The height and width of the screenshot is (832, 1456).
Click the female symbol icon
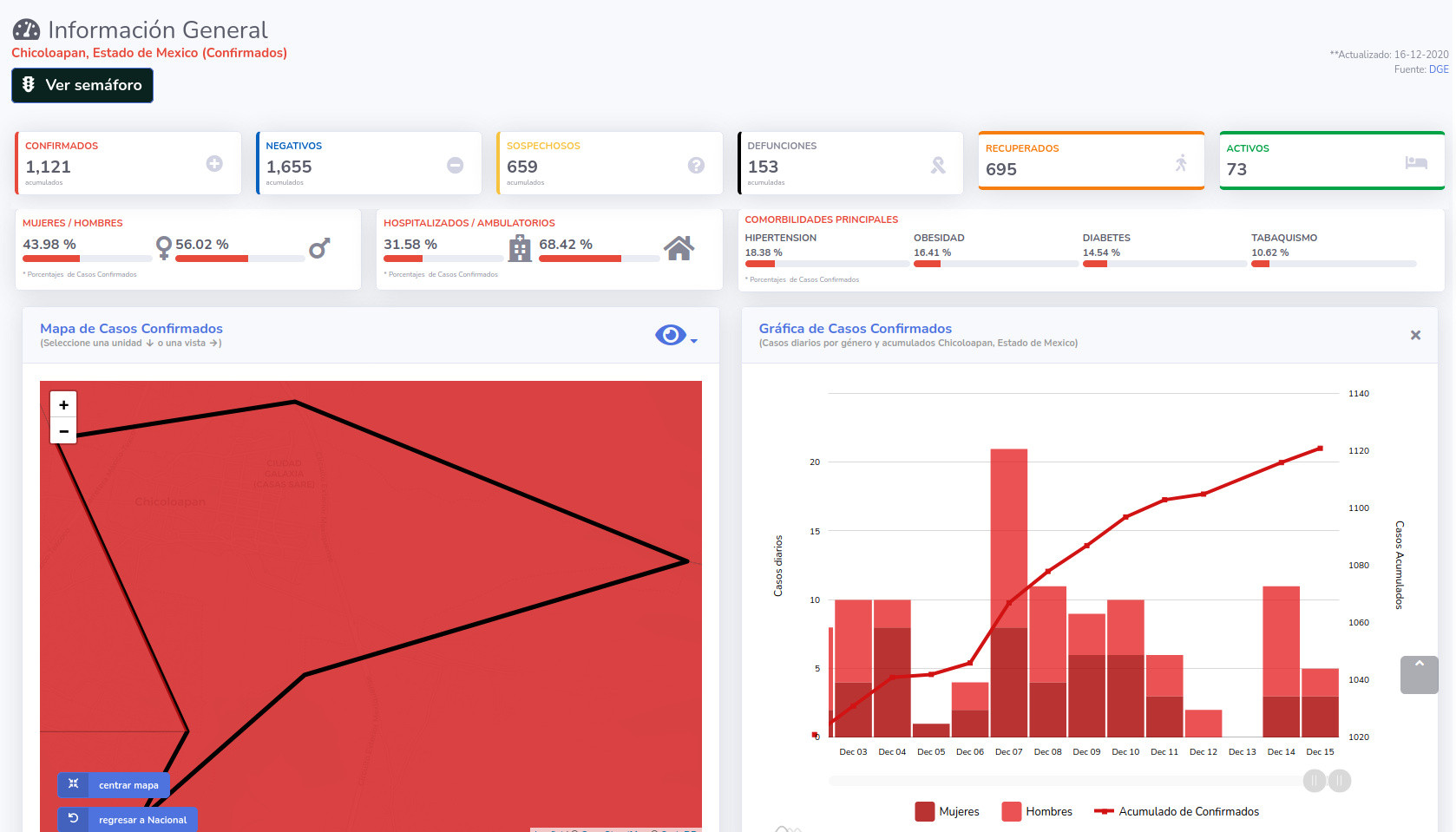(x=163, y=248)
